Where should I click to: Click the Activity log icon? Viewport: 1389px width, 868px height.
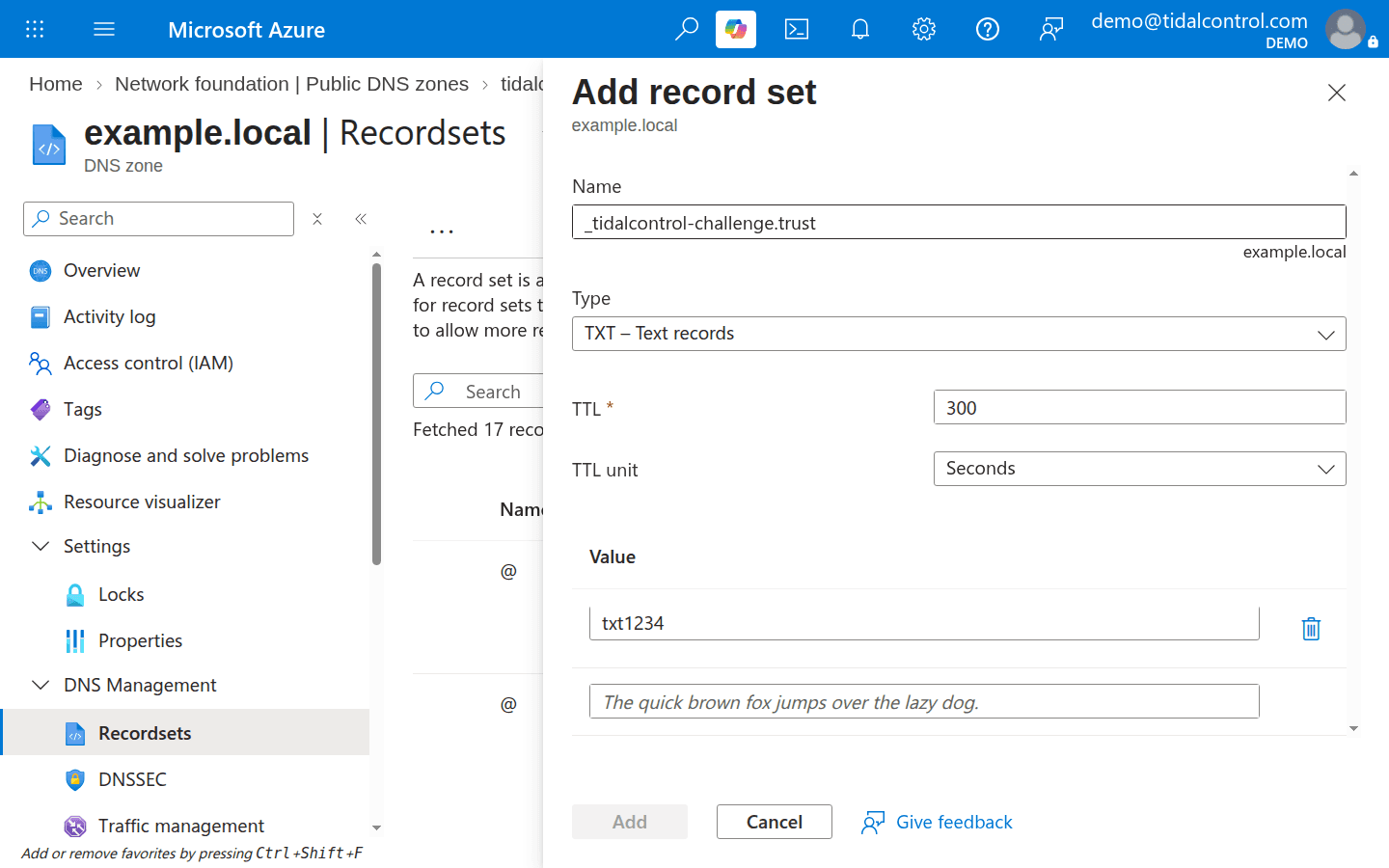click(x=41, y=317)
